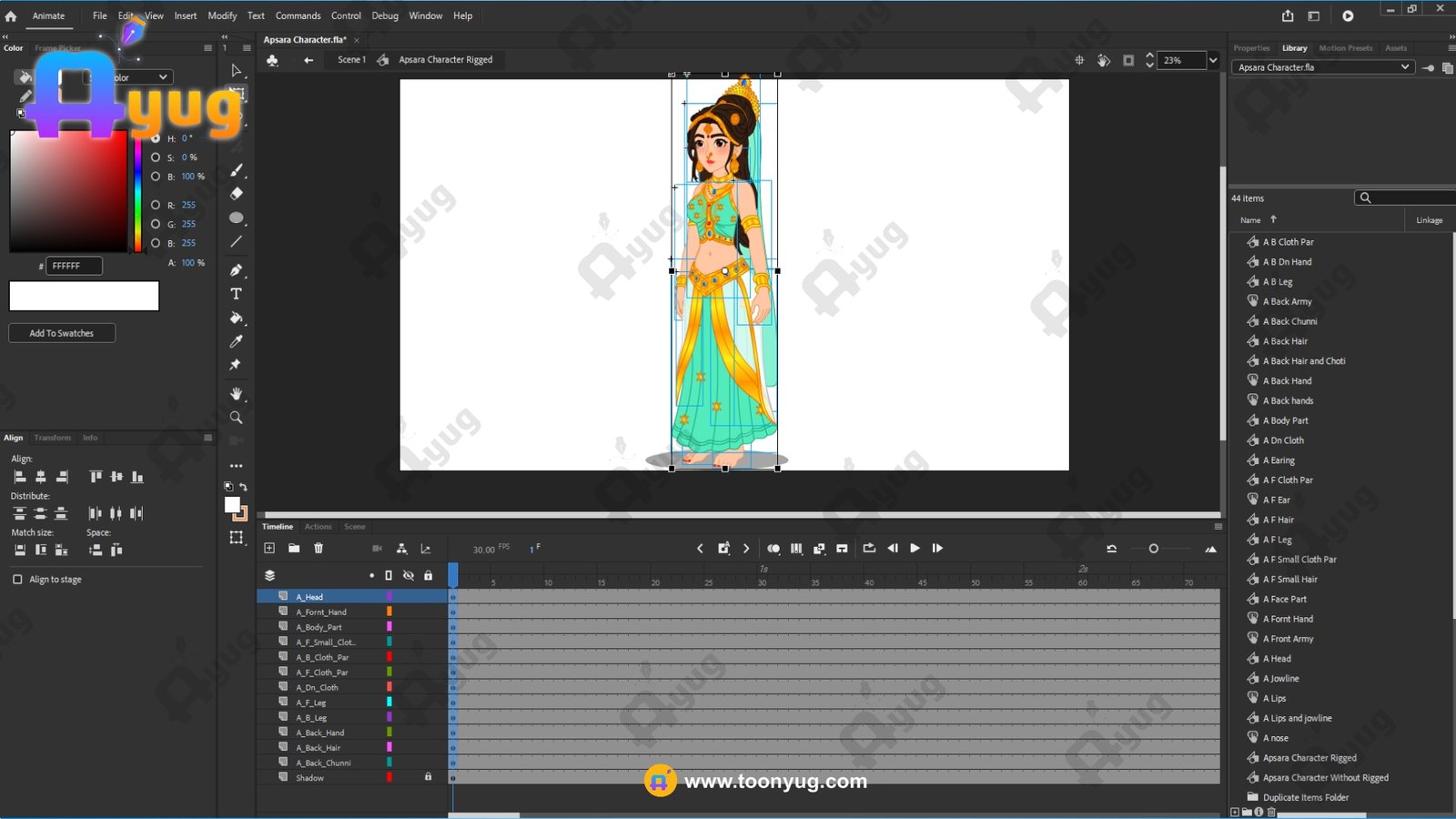
Task: Add a new layer in timeline
Action: click(269, 548)
